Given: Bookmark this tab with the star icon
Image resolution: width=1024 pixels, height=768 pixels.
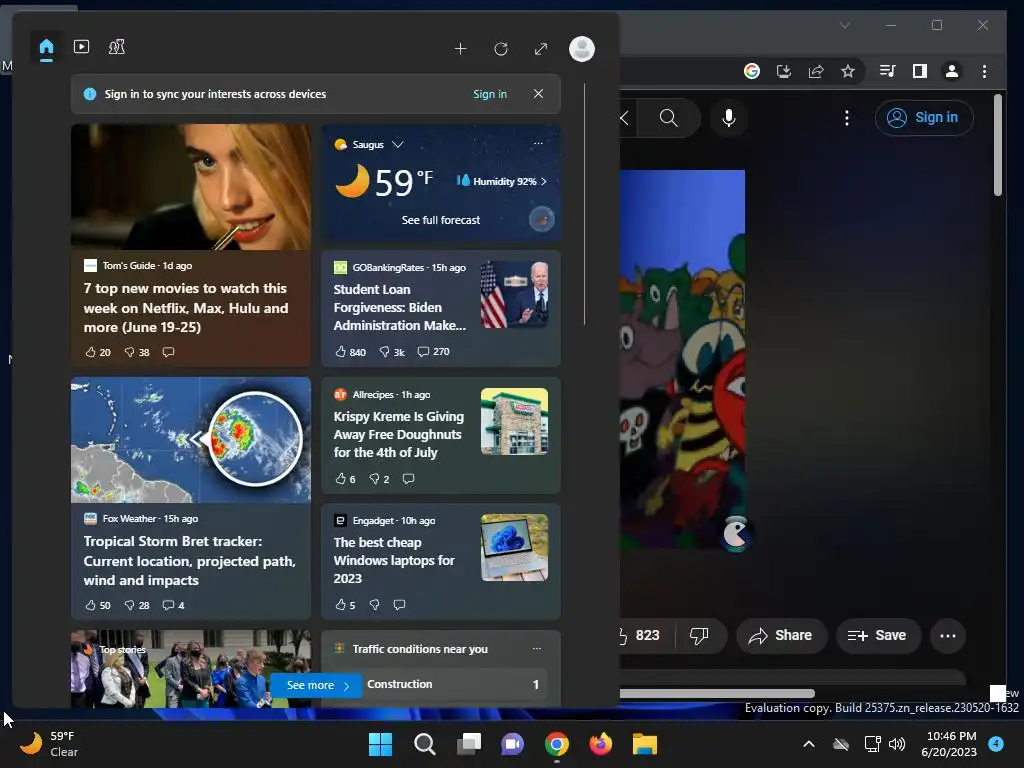Looking at the screenshot, I should tap(848, 71).
